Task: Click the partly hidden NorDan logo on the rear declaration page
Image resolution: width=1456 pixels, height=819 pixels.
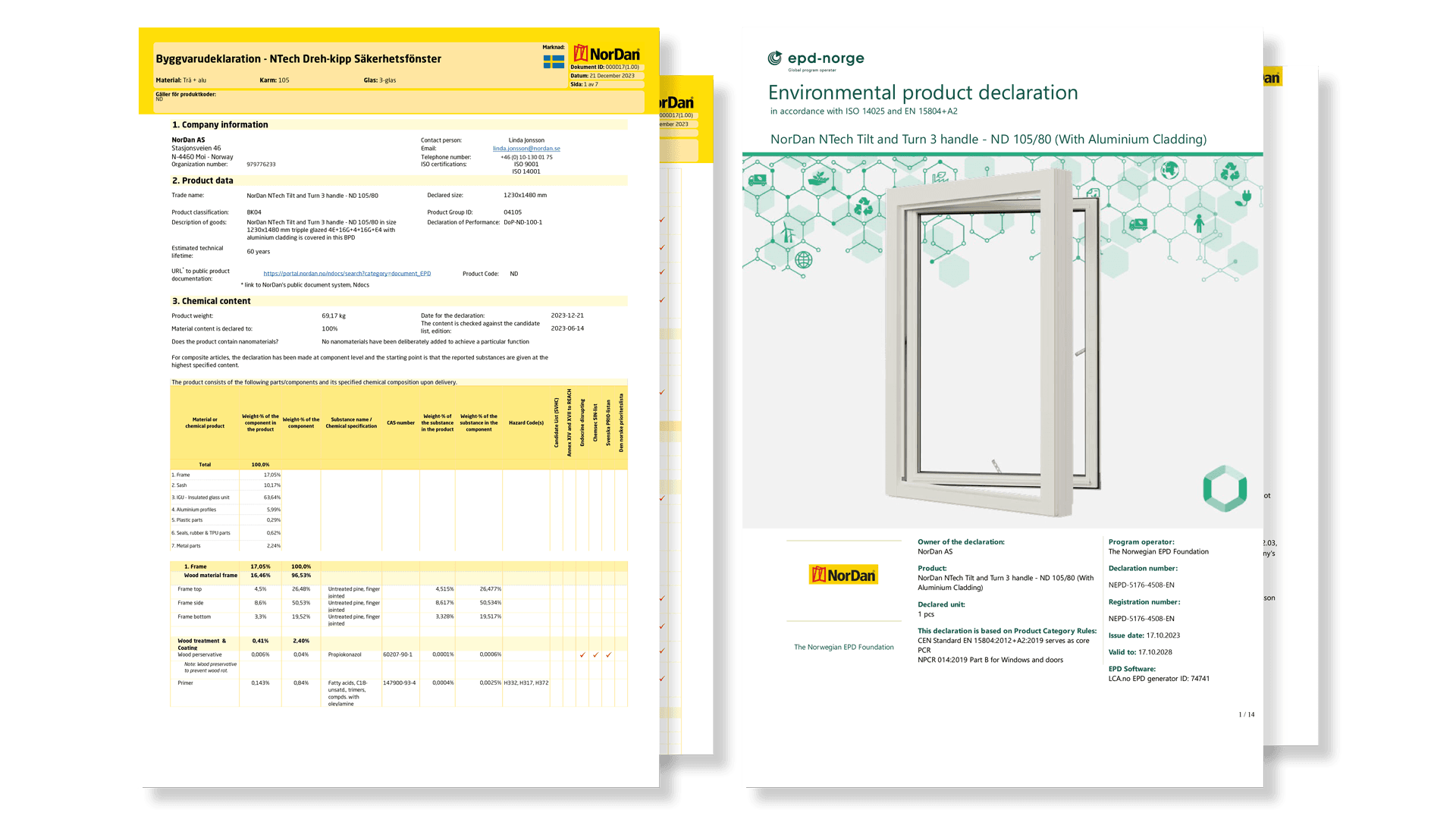Action: coord(675,102)
